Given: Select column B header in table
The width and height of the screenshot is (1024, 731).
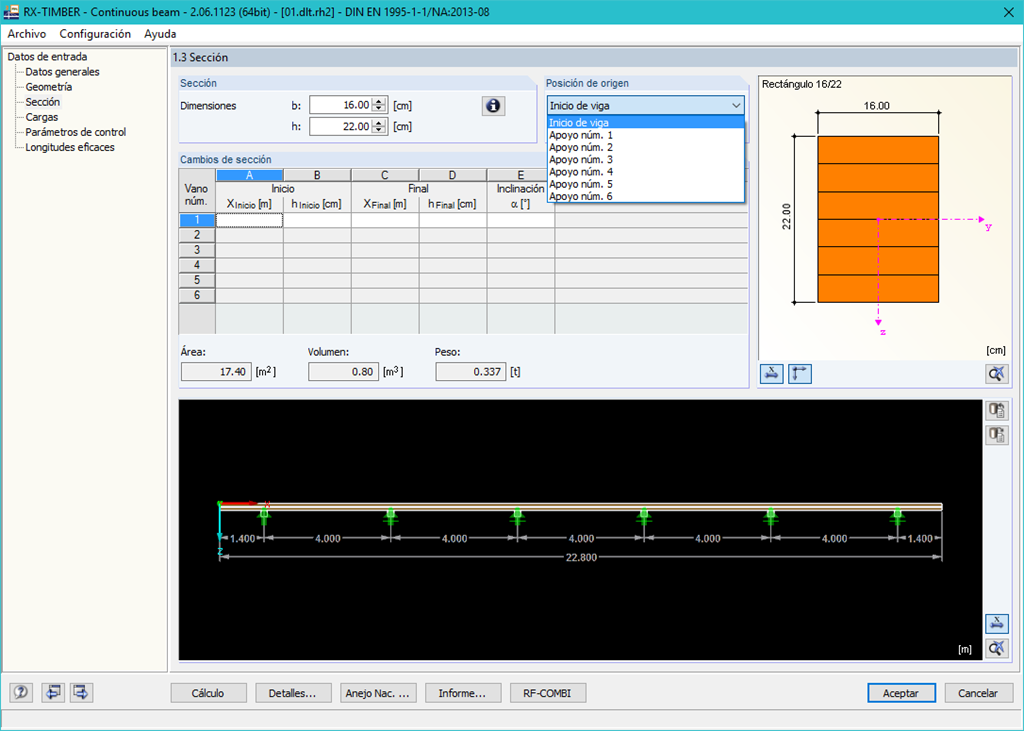Looking at the screenshot, I should point(317,175).
